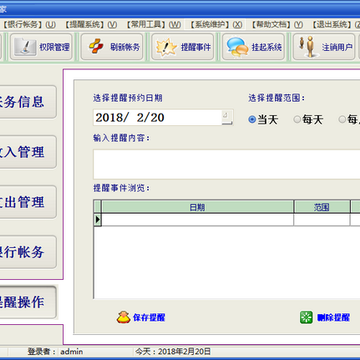Click the 范围 column header
The image size is (360, 360).
[322, 207]
